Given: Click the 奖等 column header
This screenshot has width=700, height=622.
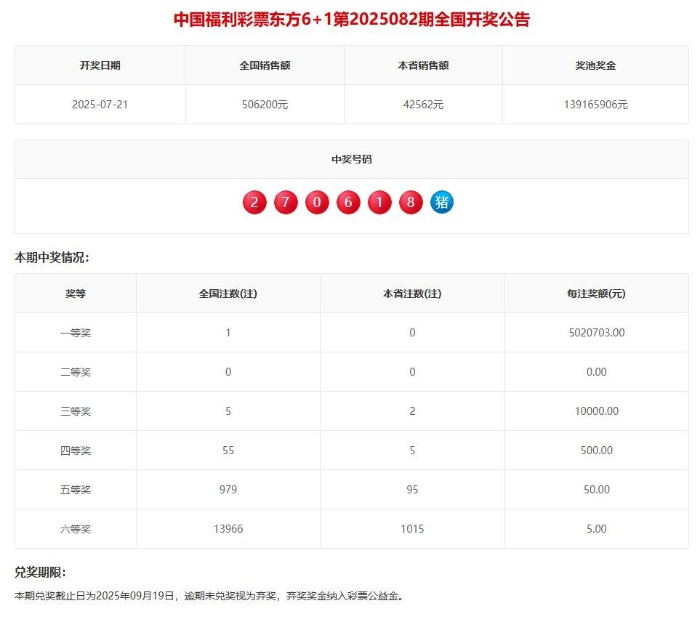Looking at the screenshot, I should point(75,294).
